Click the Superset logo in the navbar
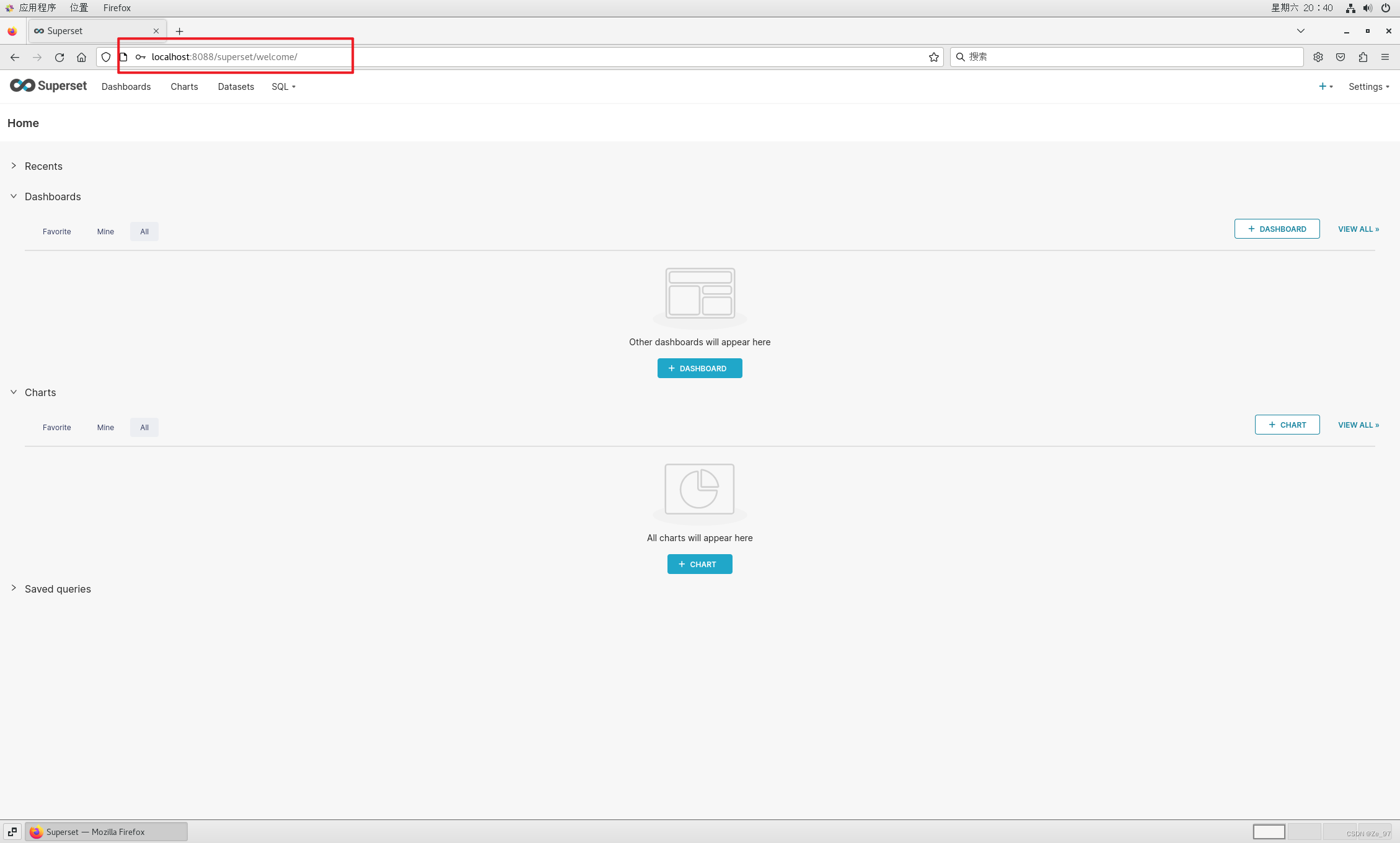This screenshot has height=843, width=1400. coord(48,86)
